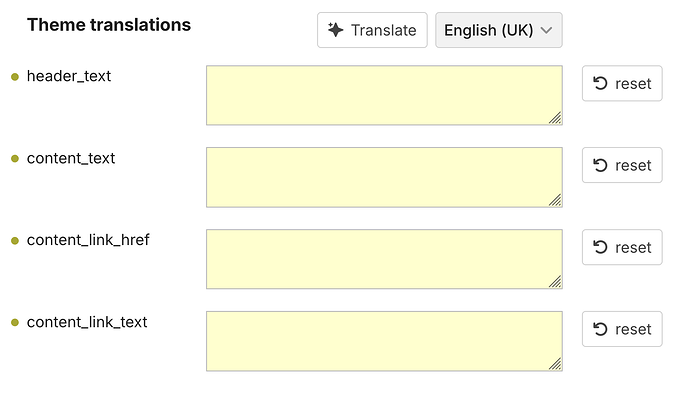Click the content_link_href key label
690x394 pixels.
[88, 240]
